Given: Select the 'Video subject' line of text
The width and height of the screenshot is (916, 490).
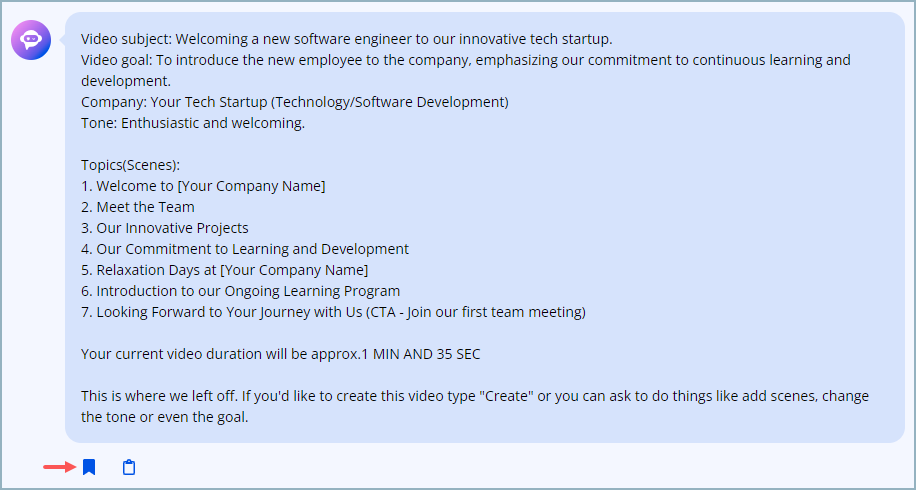Looking at the screenshot, I should [x=346, y=39].
